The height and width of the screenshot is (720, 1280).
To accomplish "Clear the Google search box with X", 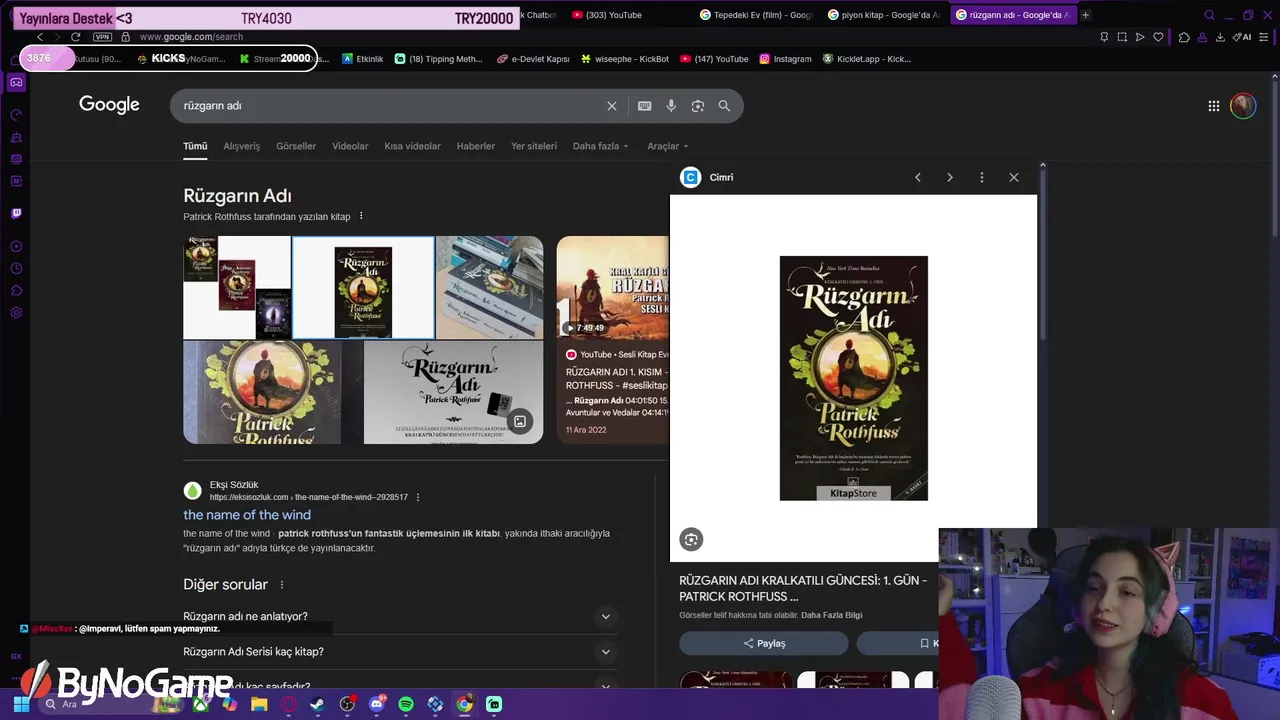I will (x=612, y=106).
